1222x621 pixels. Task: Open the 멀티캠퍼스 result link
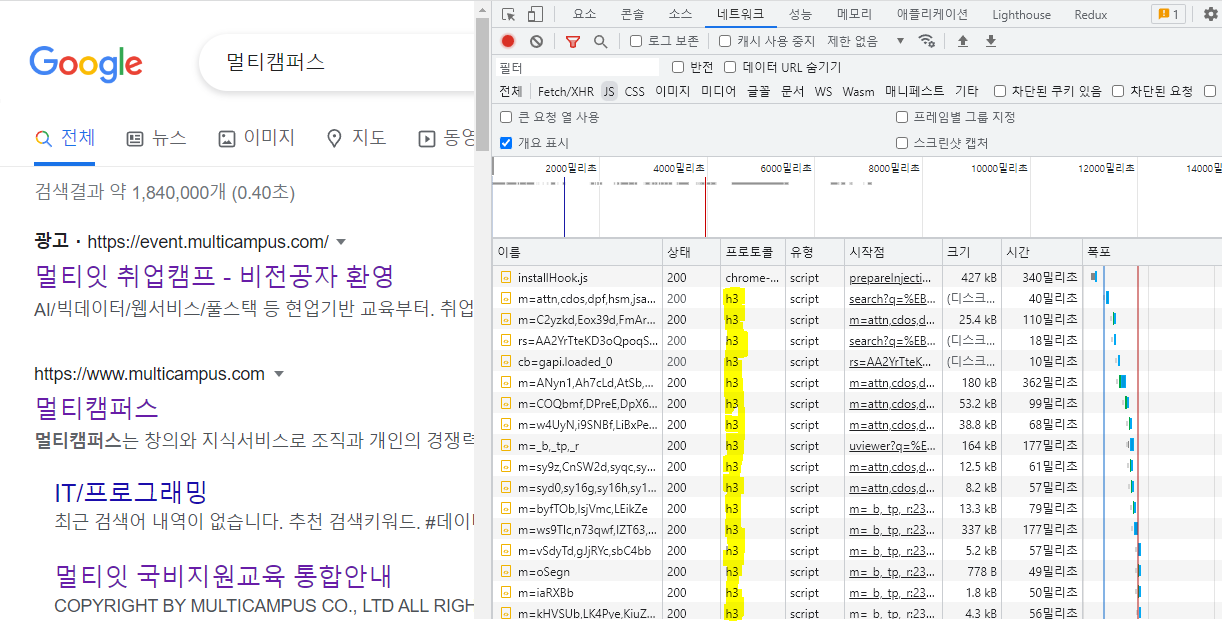pyautogui.click(x=96, y=408)
